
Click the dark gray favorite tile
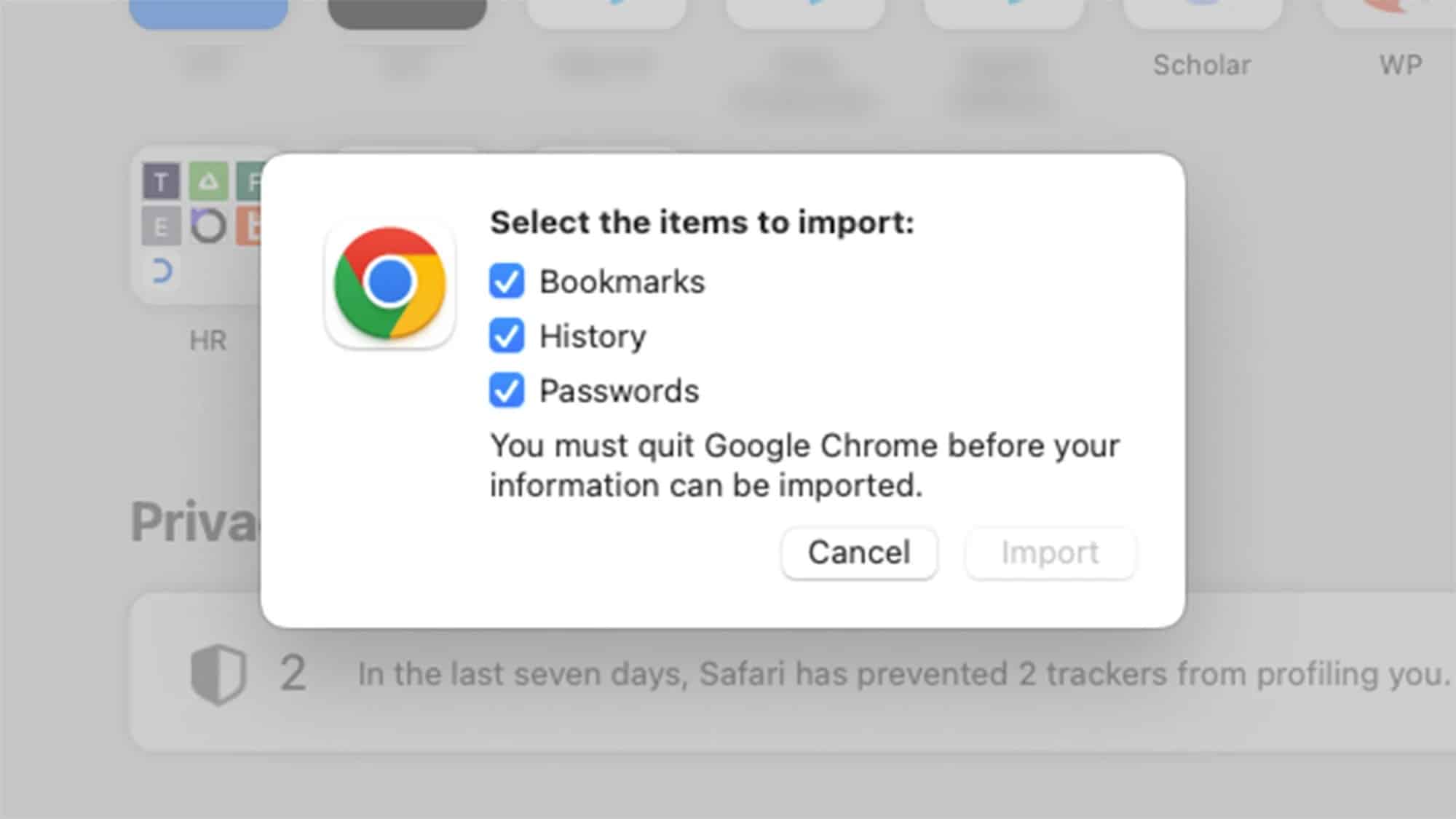[407, 13]
